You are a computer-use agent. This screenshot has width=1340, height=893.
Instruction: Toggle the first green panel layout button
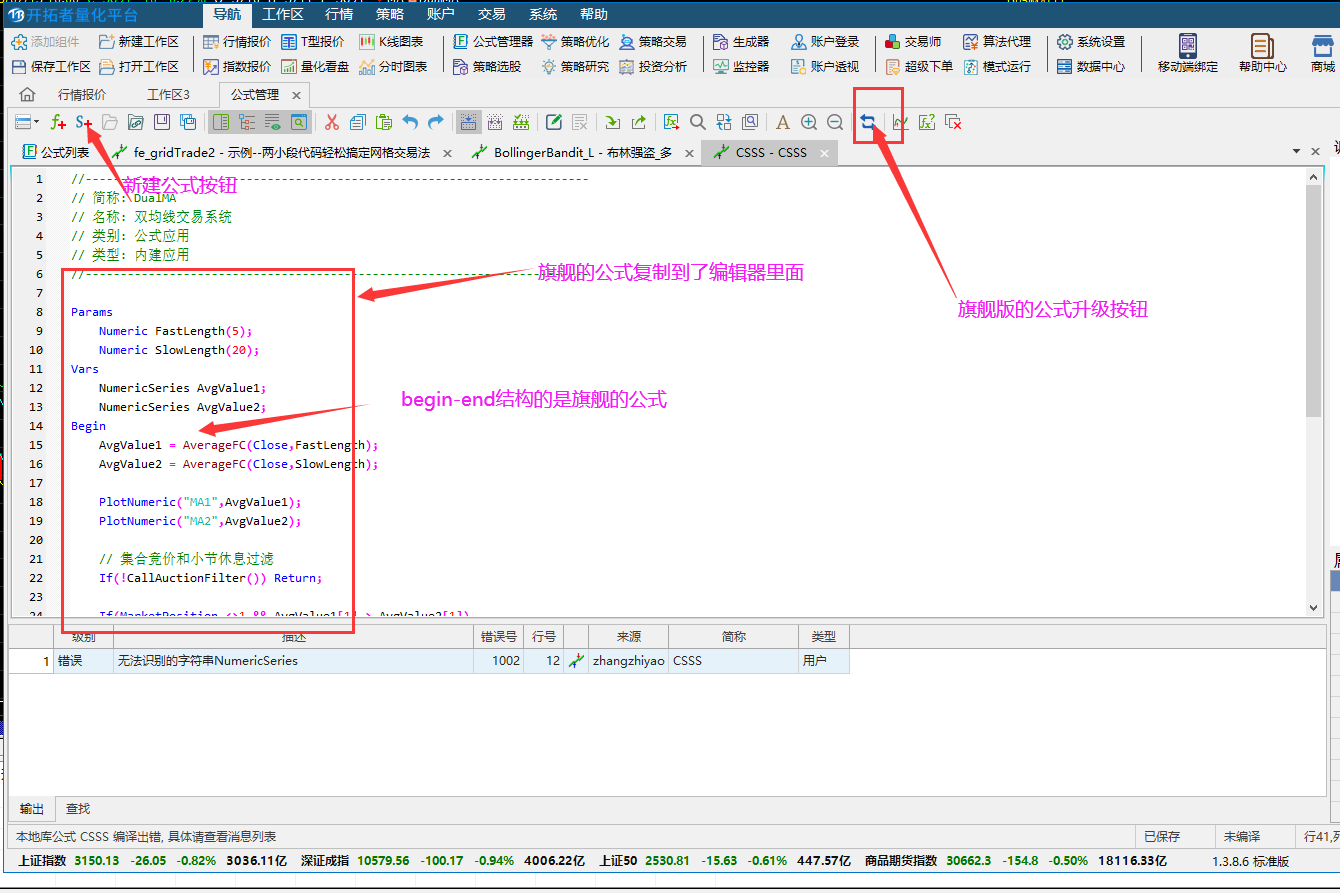click(221, 122)
